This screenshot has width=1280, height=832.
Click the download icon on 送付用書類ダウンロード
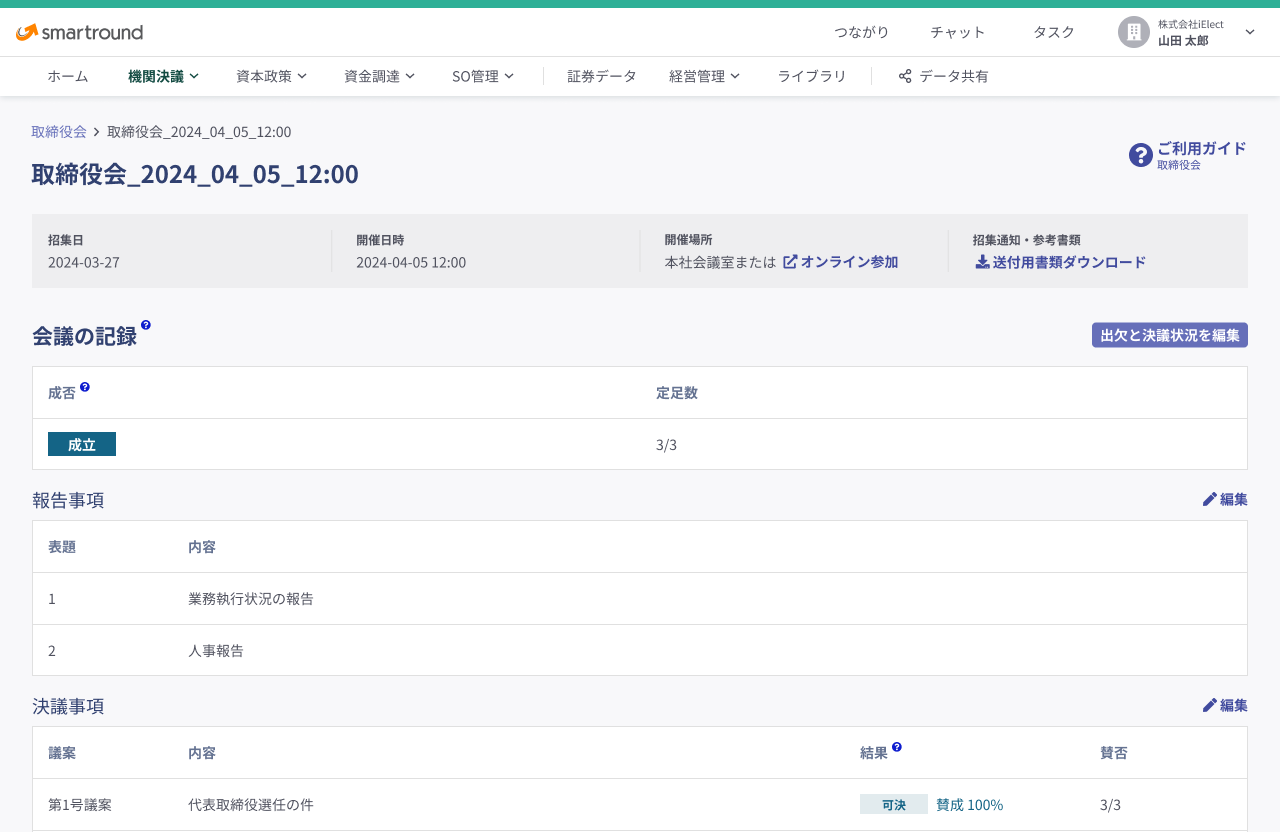pos(980,261)
